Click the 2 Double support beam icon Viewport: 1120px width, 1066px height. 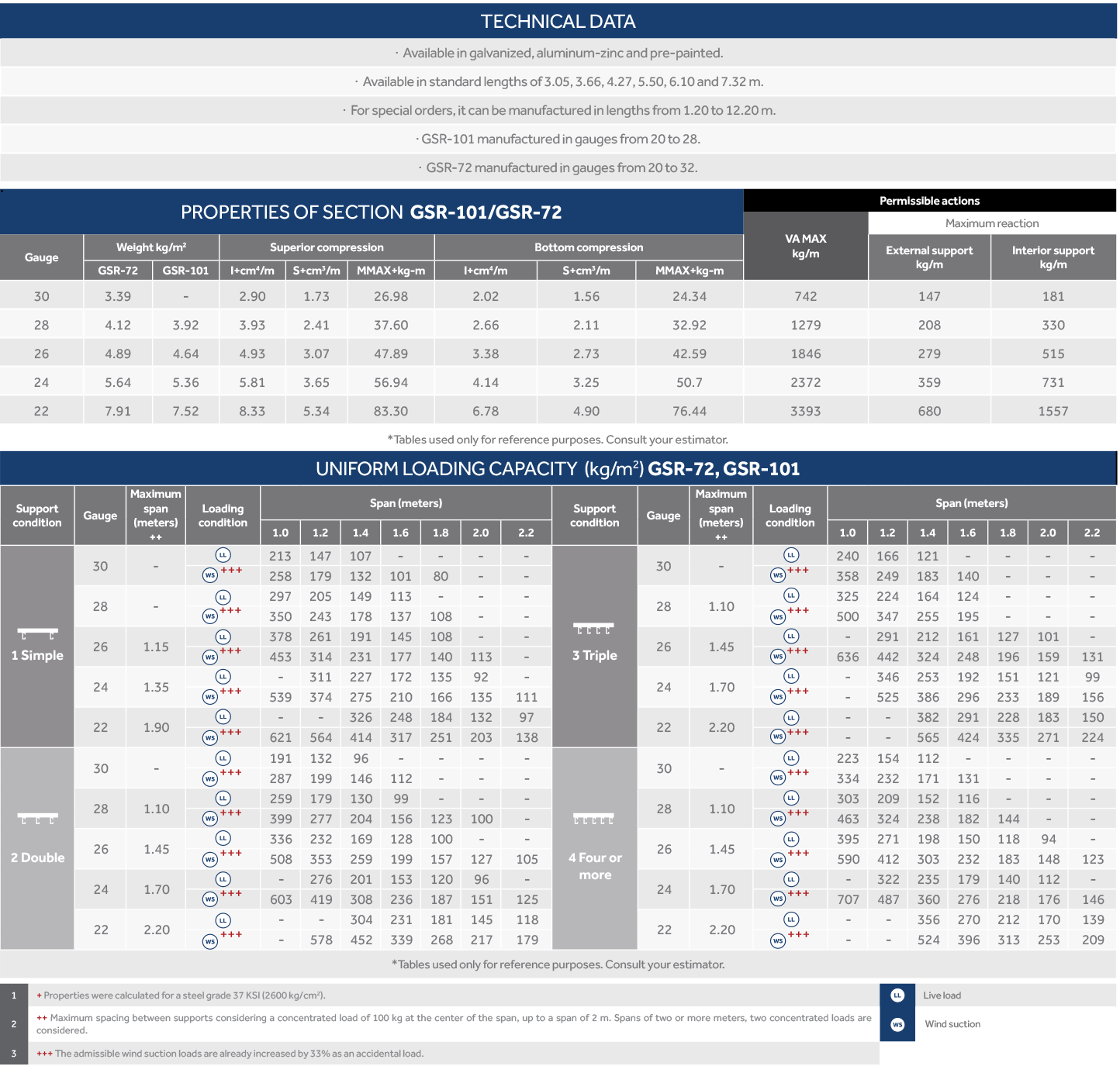[37, 819]
